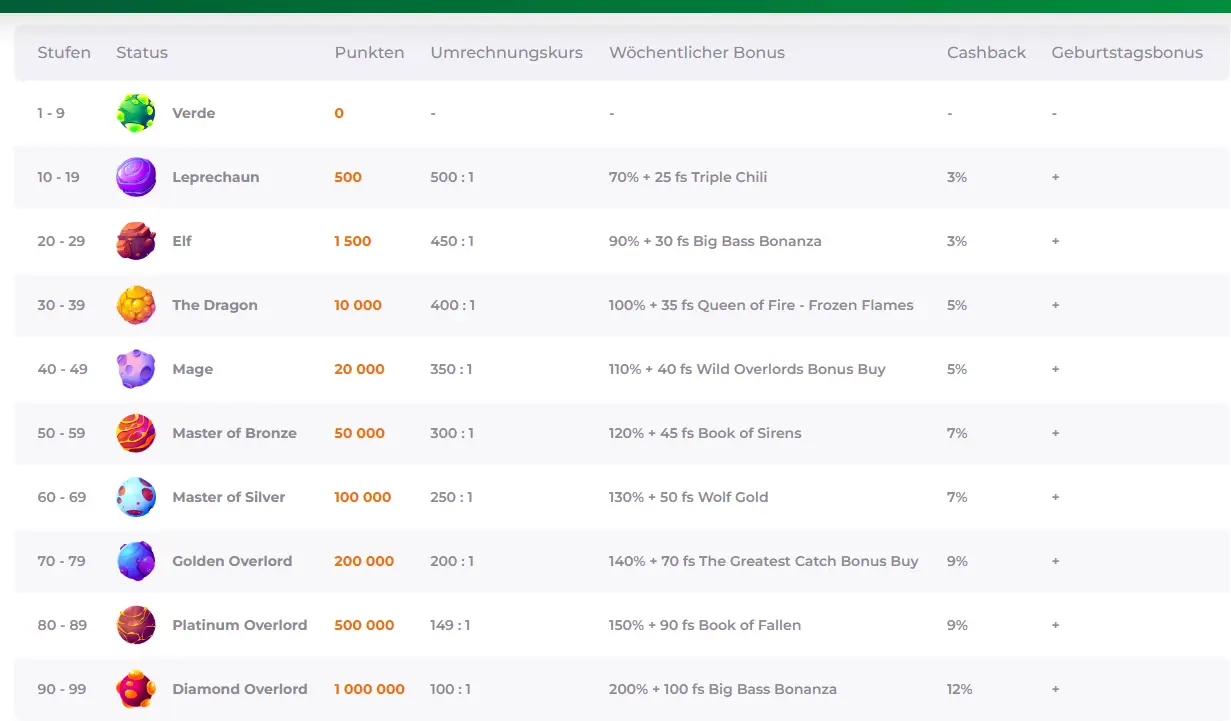Image resolution: width=1231 pixels, height=721 pixels.
Task: Click the orange 50 000 points value
Action: tap(359, 433)
